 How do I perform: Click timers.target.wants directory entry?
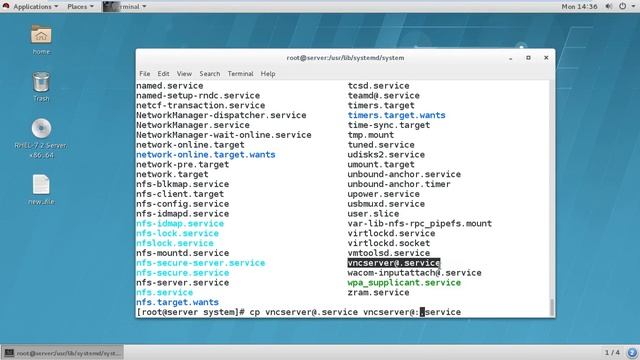(396, 115)
